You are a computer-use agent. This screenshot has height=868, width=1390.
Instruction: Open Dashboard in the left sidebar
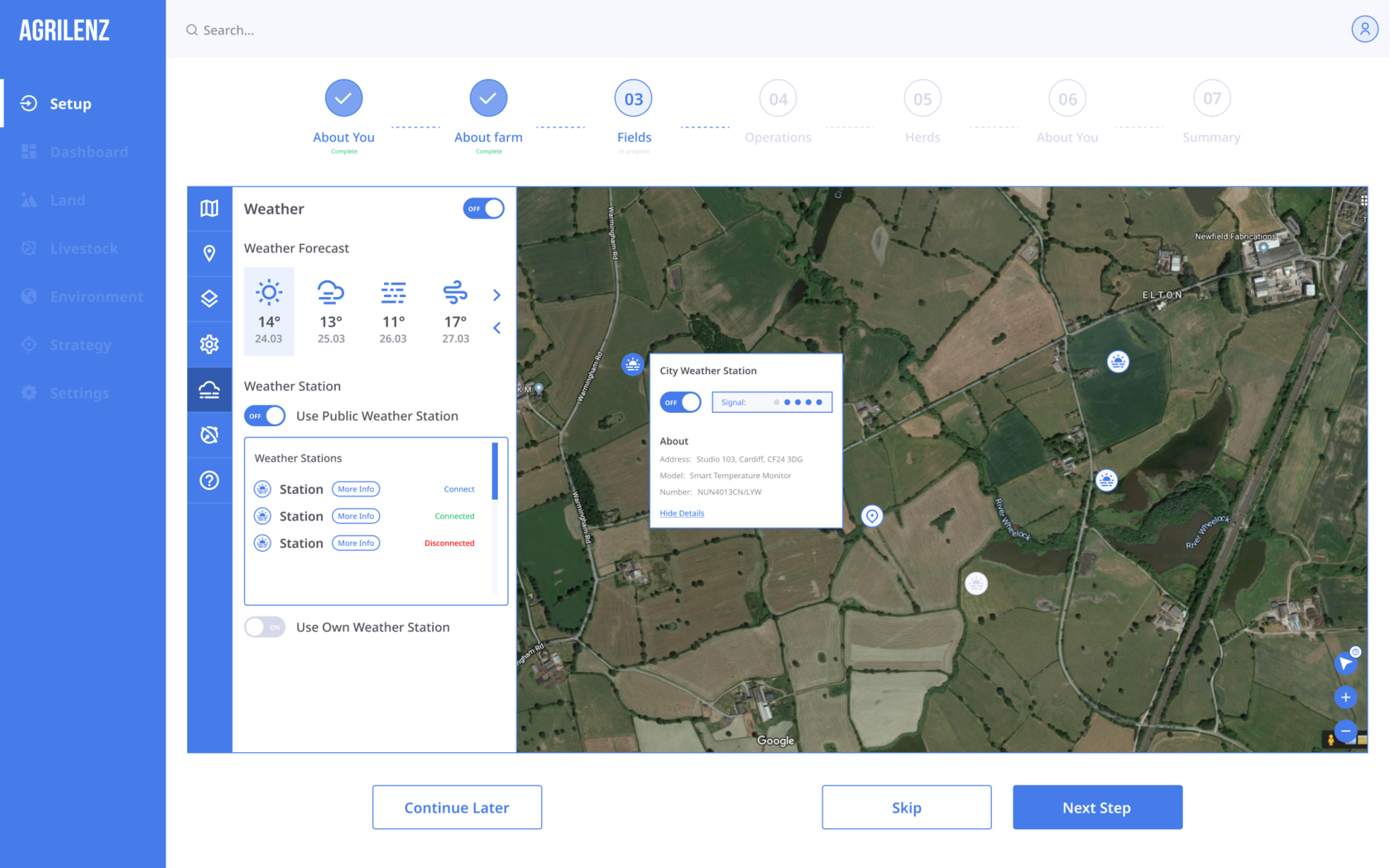[89, 152]
